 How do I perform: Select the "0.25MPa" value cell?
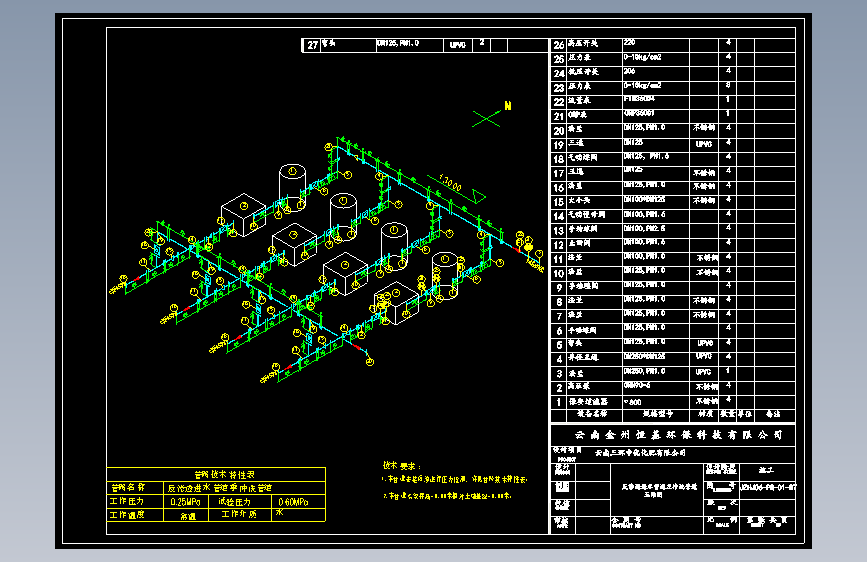click(x=185, y=502)
